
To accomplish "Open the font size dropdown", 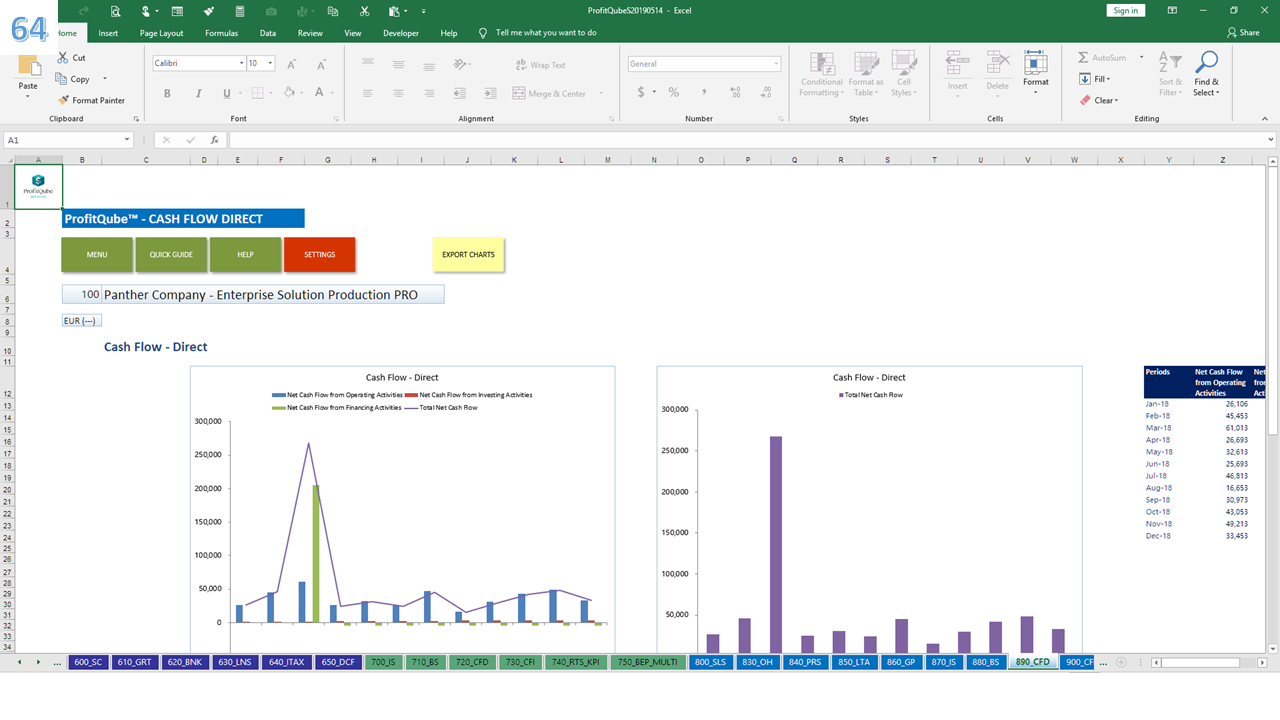I will point(271,63).
